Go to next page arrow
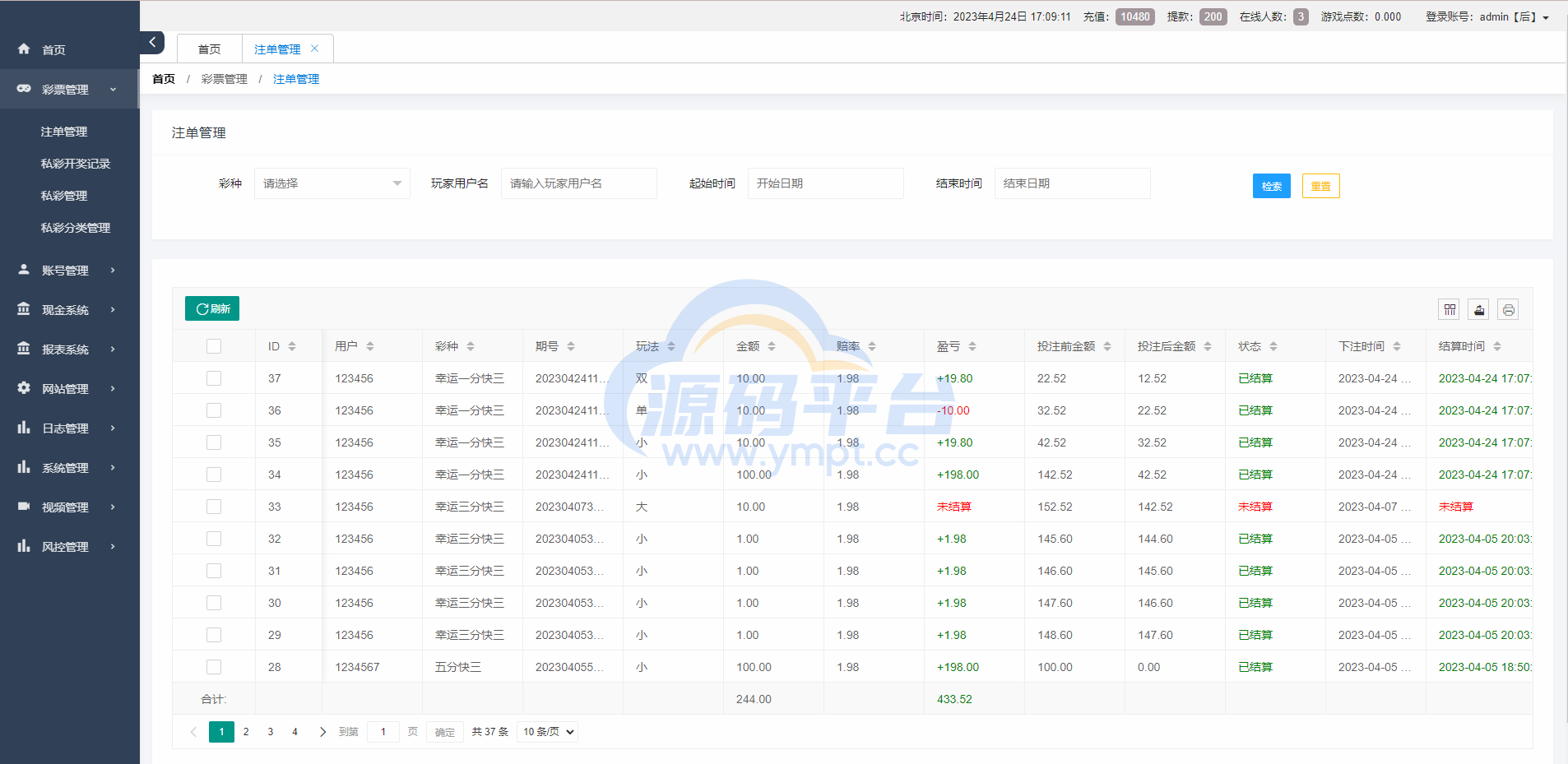 (x=322, y=732)
